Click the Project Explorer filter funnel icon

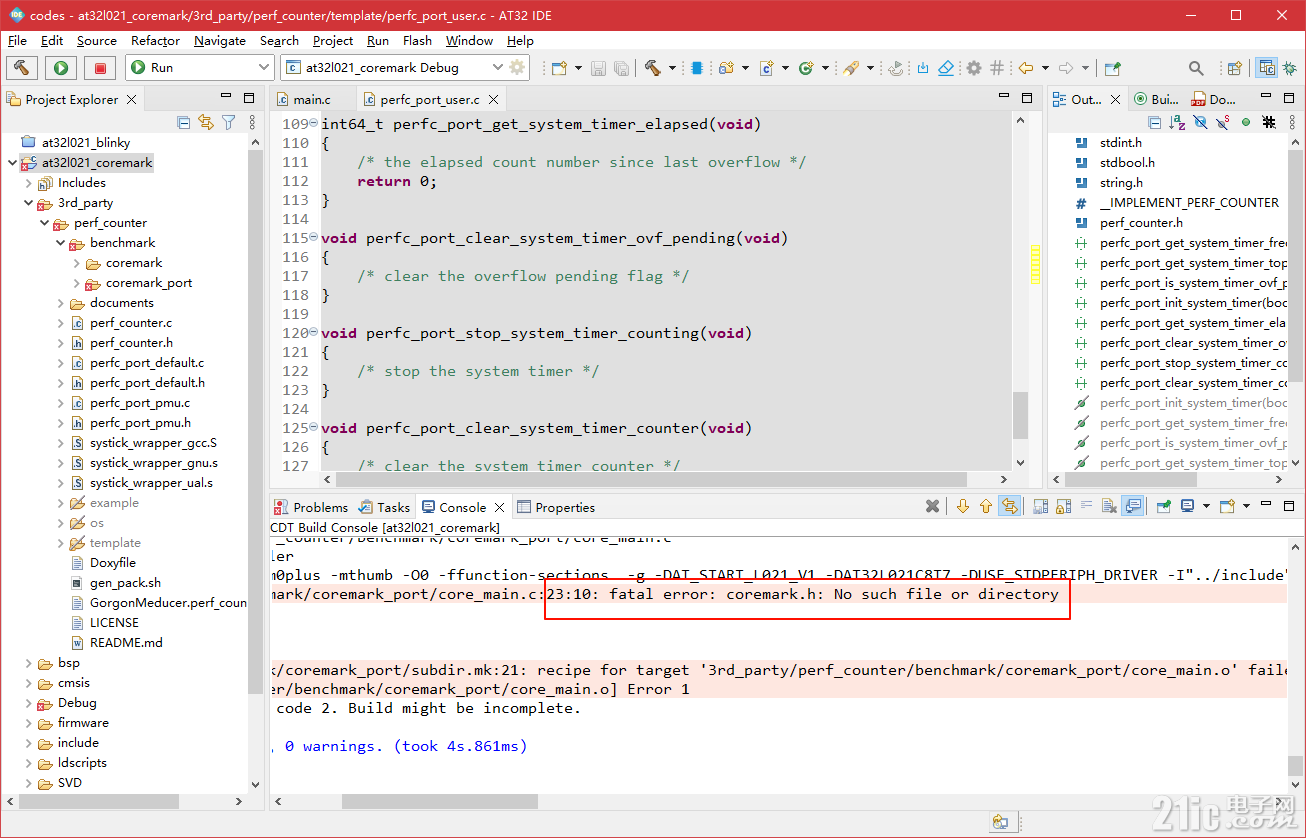(229, 122)
